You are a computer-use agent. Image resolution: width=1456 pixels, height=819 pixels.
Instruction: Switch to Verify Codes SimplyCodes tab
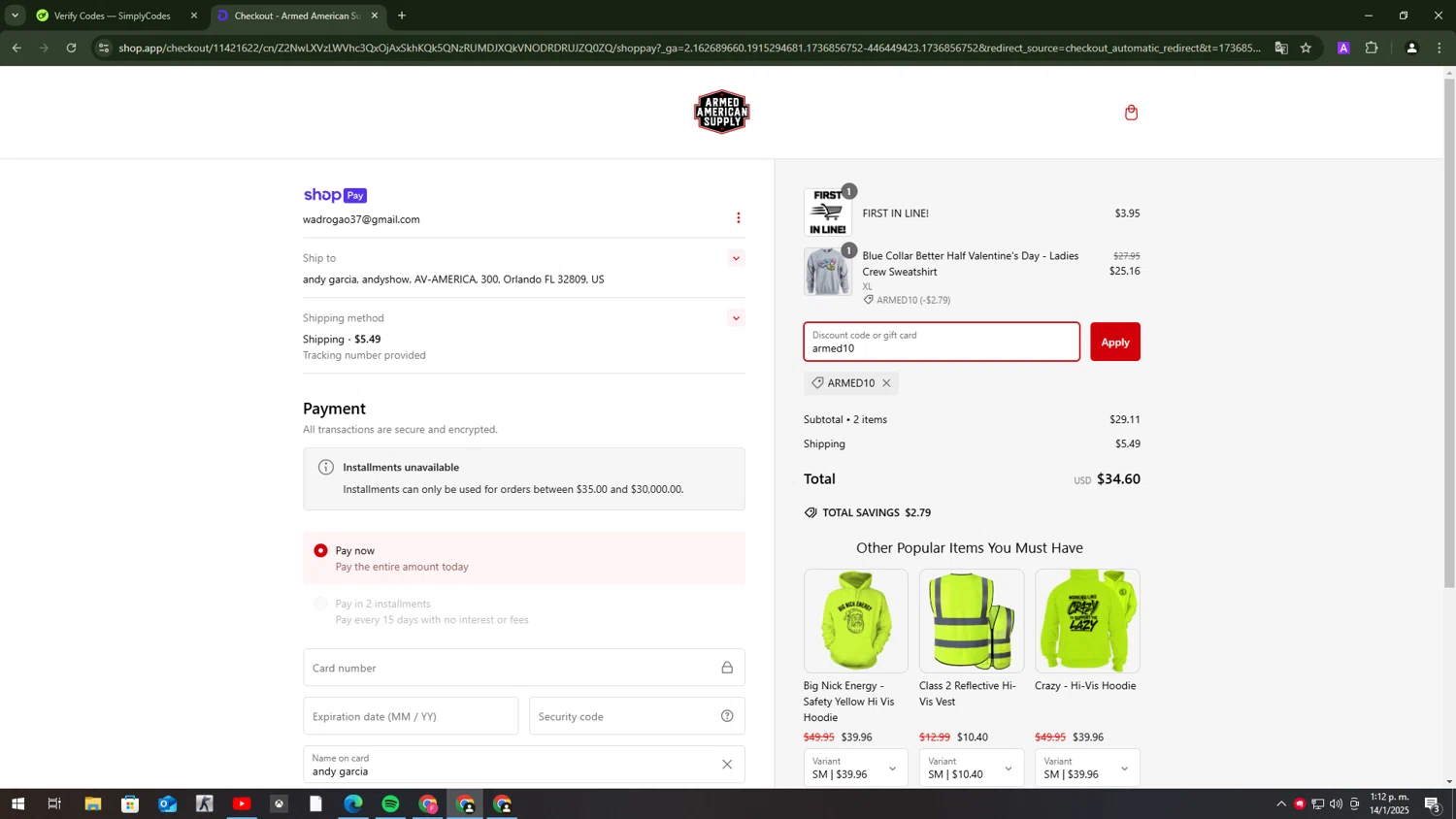click(x=112, y=16)
